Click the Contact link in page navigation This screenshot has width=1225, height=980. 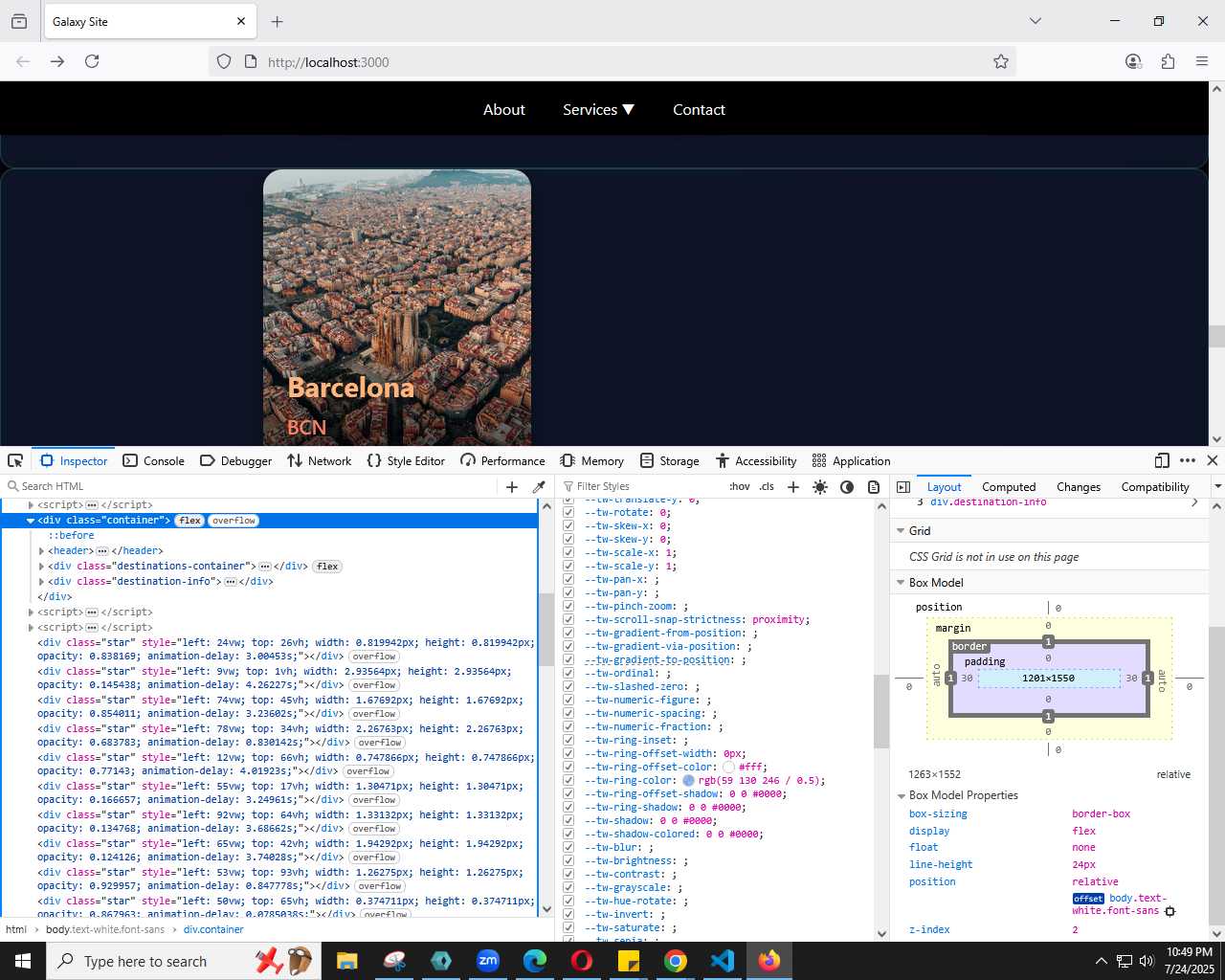click(699, 109)
